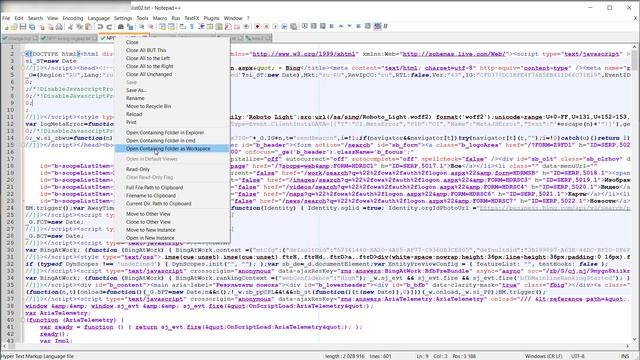This screenshot has height=360, width=640.
Task: Click Run Macro Multiple Times icon
Action: click(x=284, y=27)
